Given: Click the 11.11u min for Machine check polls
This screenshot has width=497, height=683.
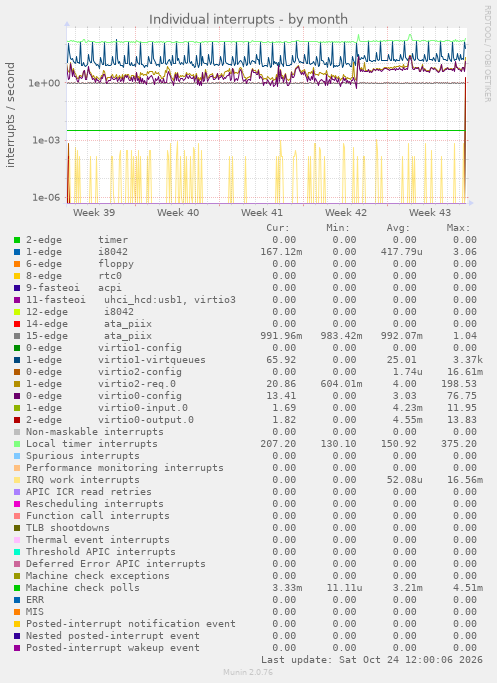Looking at the screenshot, I should (345, 588).
